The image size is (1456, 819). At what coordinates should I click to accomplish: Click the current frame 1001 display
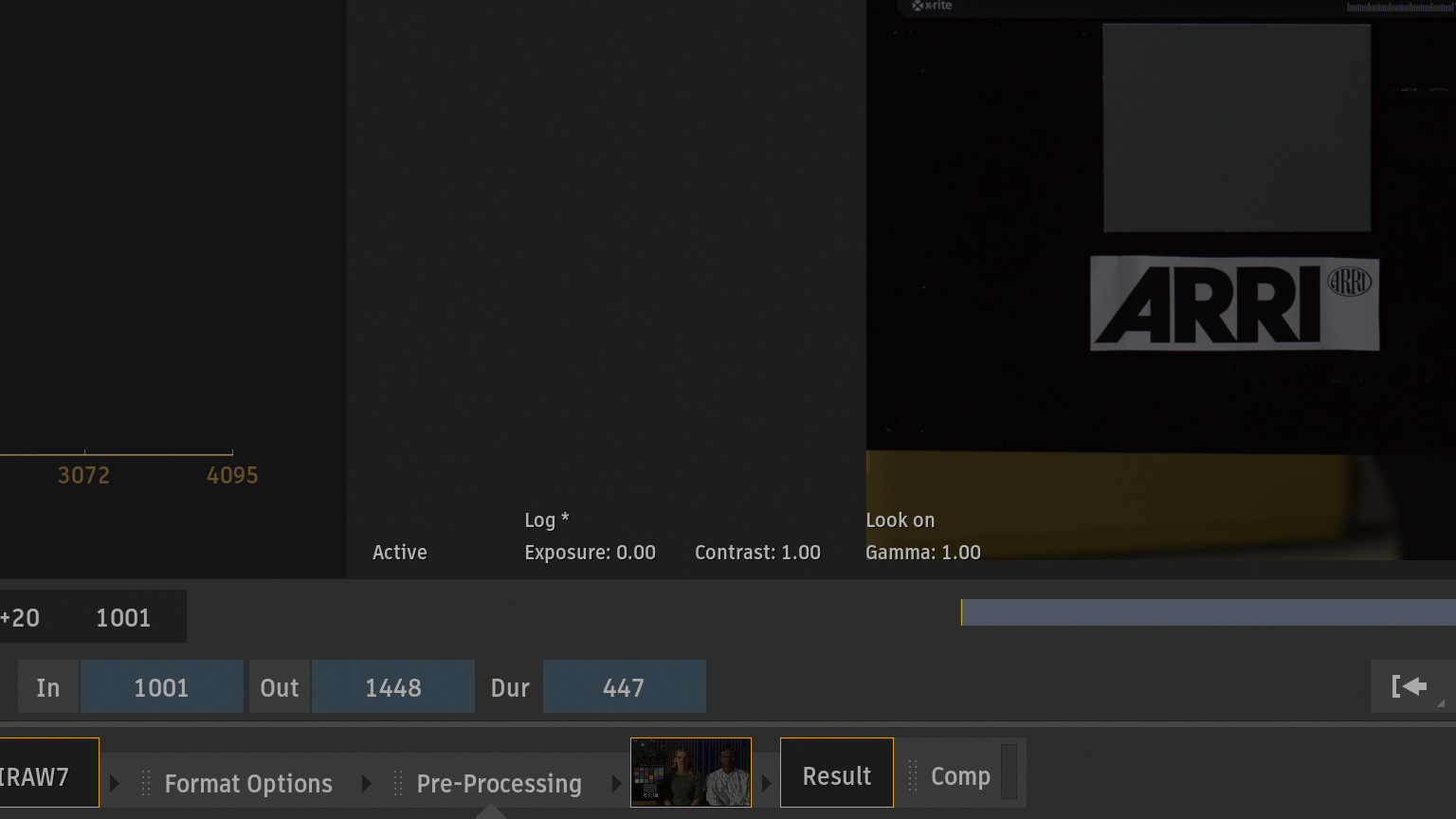click(123, 617)
